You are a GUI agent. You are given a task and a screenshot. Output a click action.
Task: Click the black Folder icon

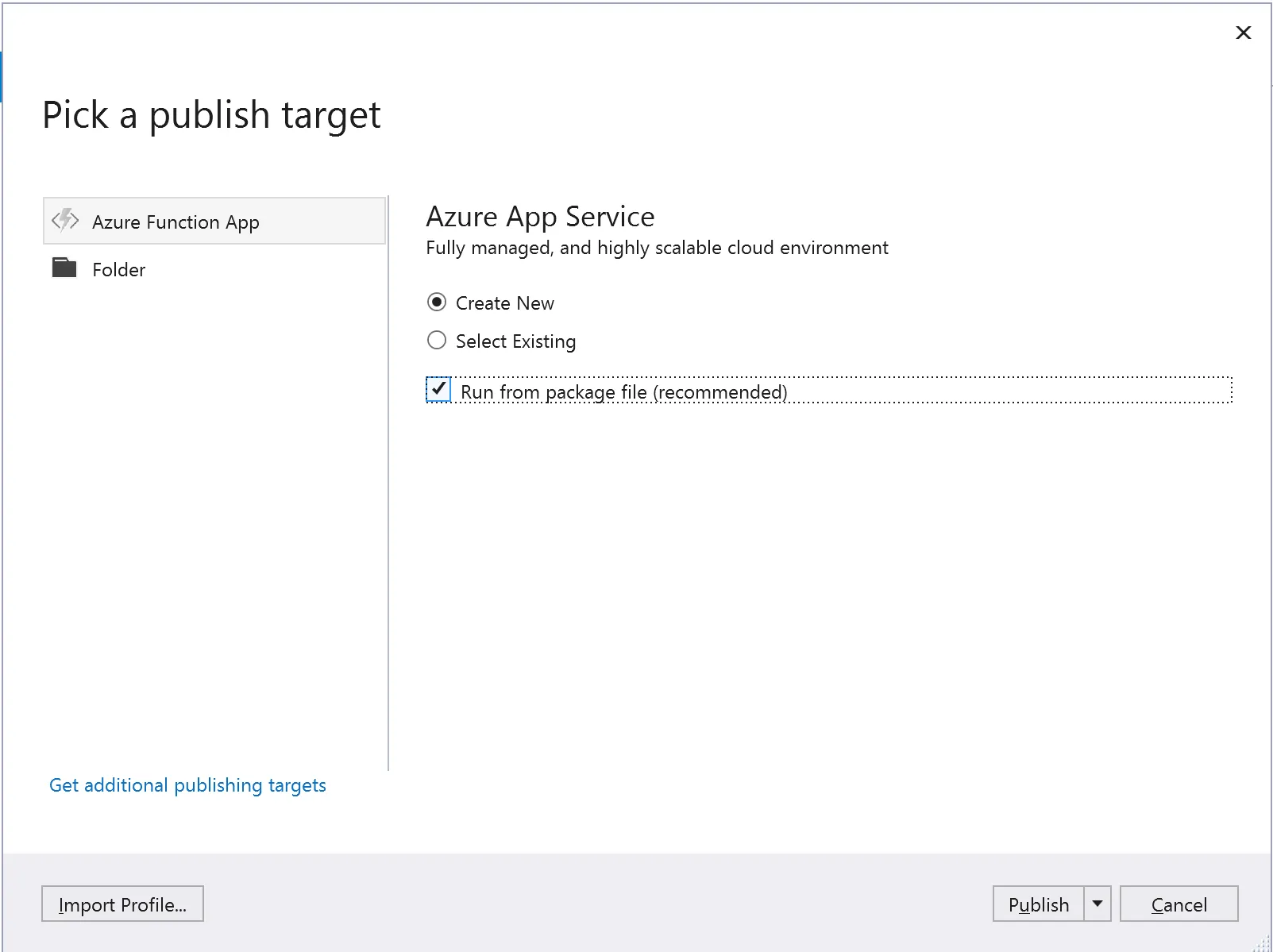coord(64,268)
